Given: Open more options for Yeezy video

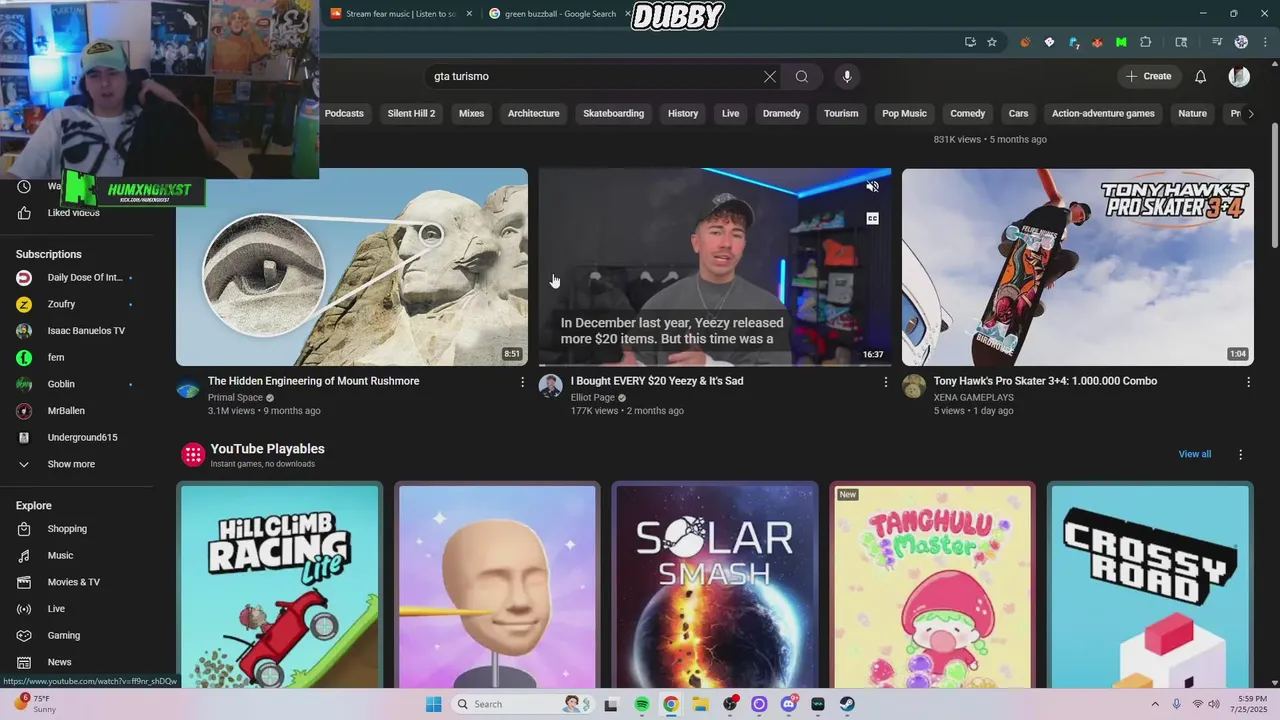Looking at the screenshot, I should click(x=885, y=382).
